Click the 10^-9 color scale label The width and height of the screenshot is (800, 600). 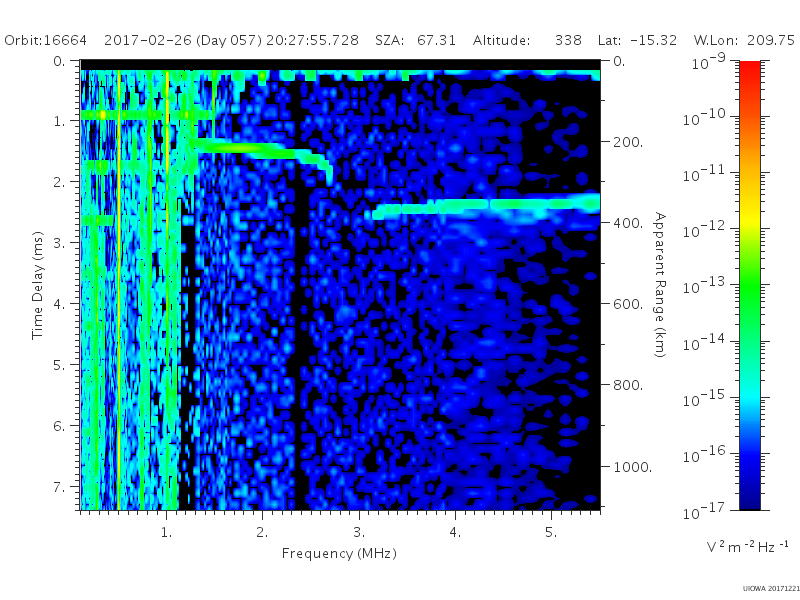(709, 61)
